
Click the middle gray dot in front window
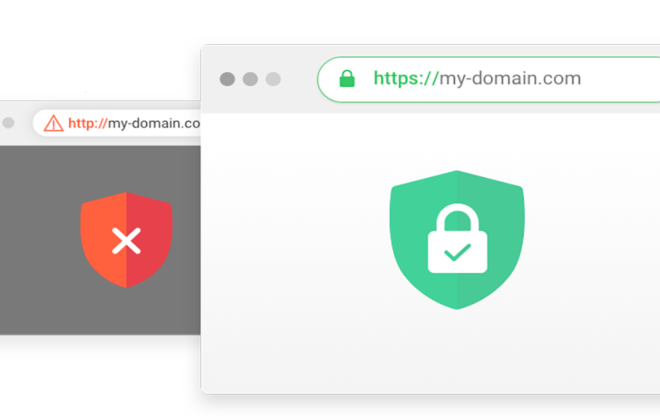tap(250, 79)
